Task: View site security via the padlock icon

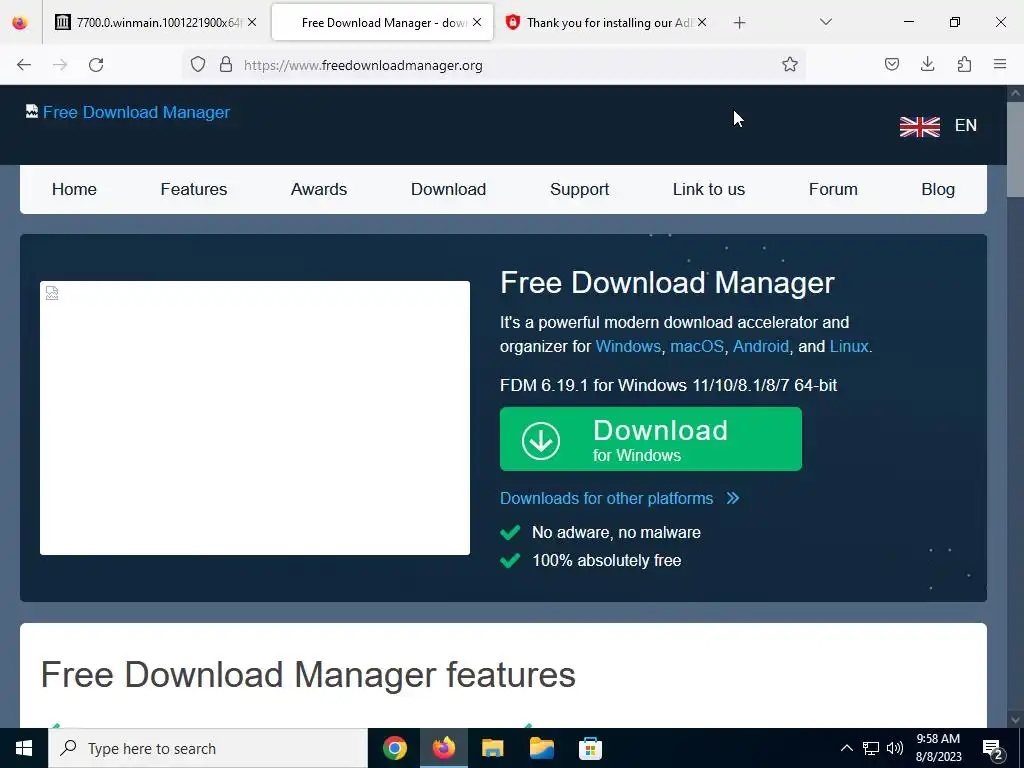Action: tap(226, 65)
